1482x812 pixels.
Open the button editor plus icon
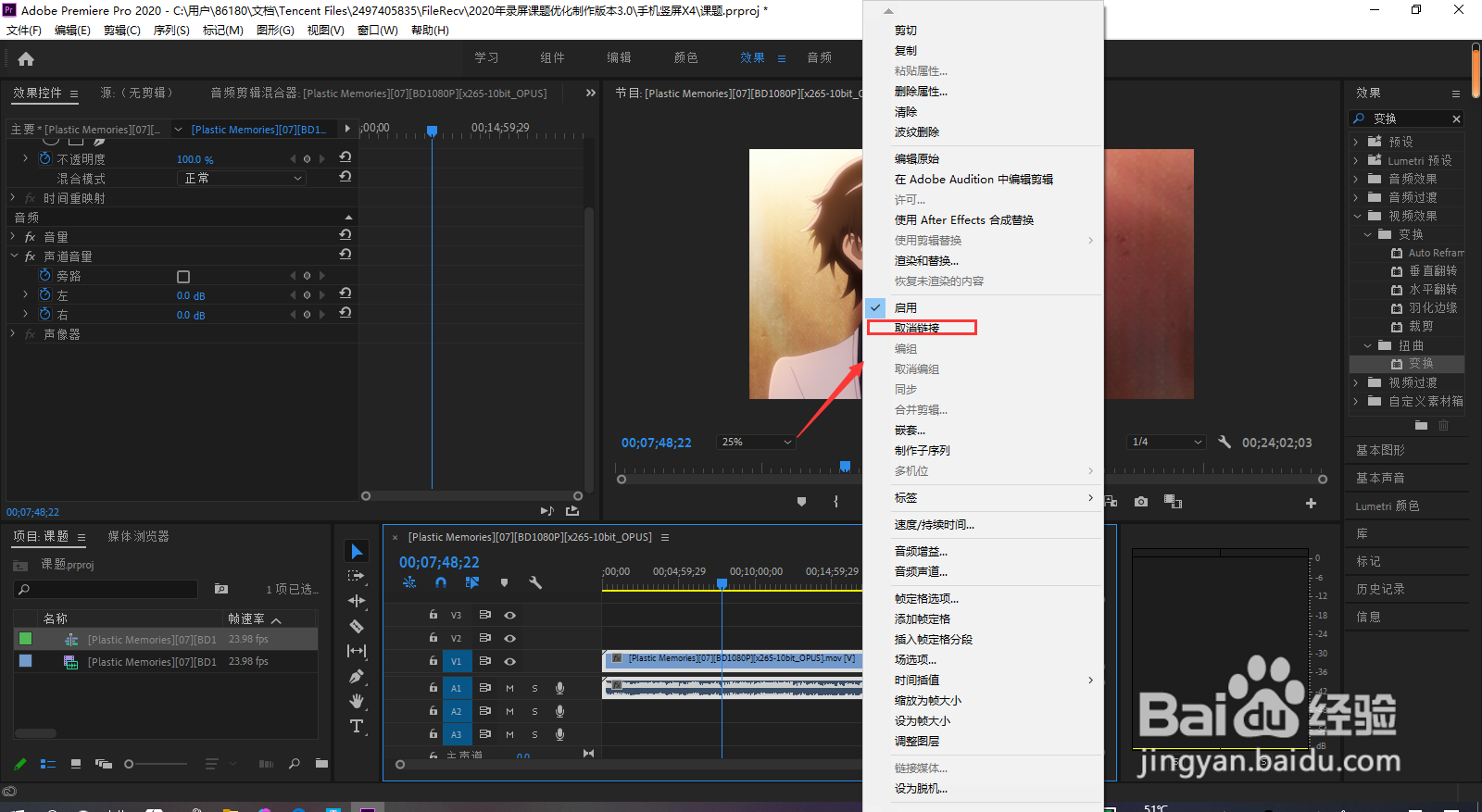1311,503
